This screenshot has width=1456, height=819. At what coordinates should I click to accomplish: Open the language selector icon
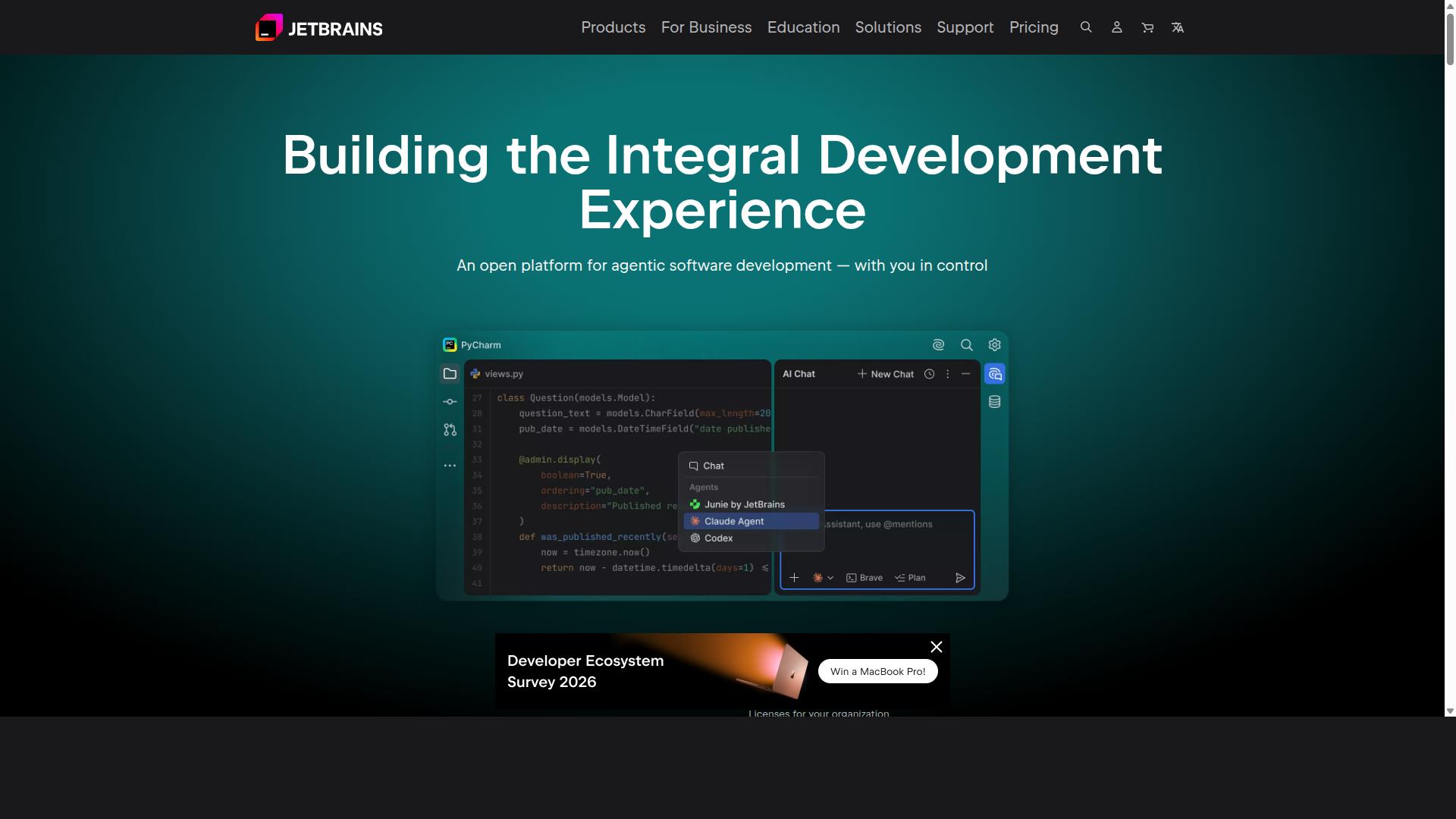pos(1178,27)
